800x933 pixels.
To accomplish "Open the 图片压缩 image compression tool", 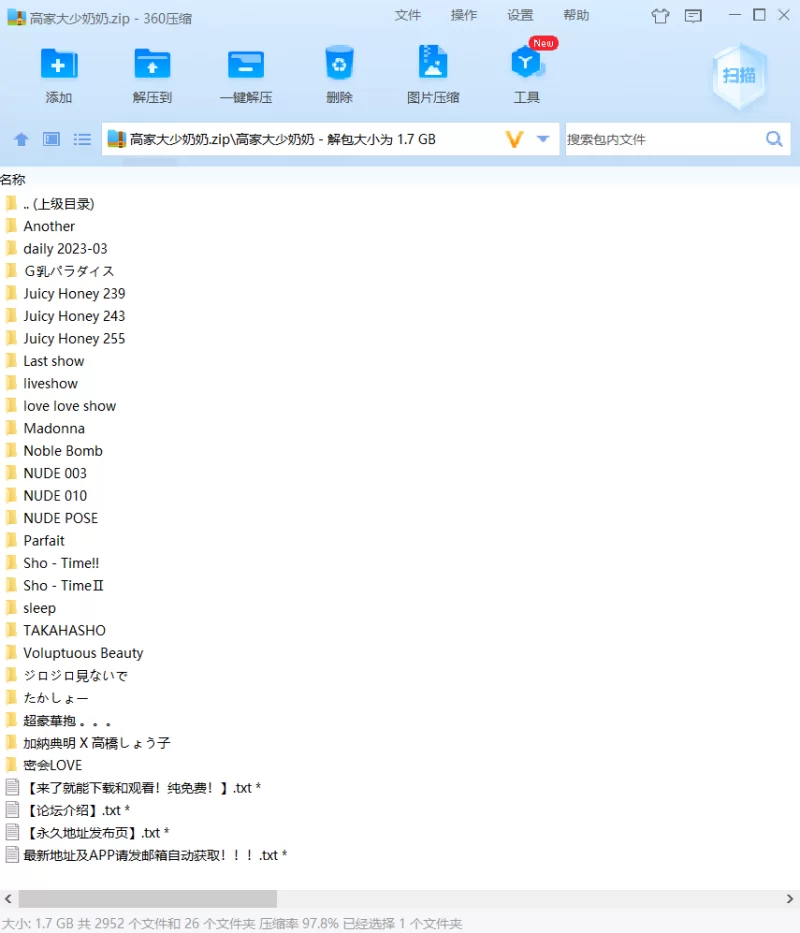I will click(x=433, y=62).
